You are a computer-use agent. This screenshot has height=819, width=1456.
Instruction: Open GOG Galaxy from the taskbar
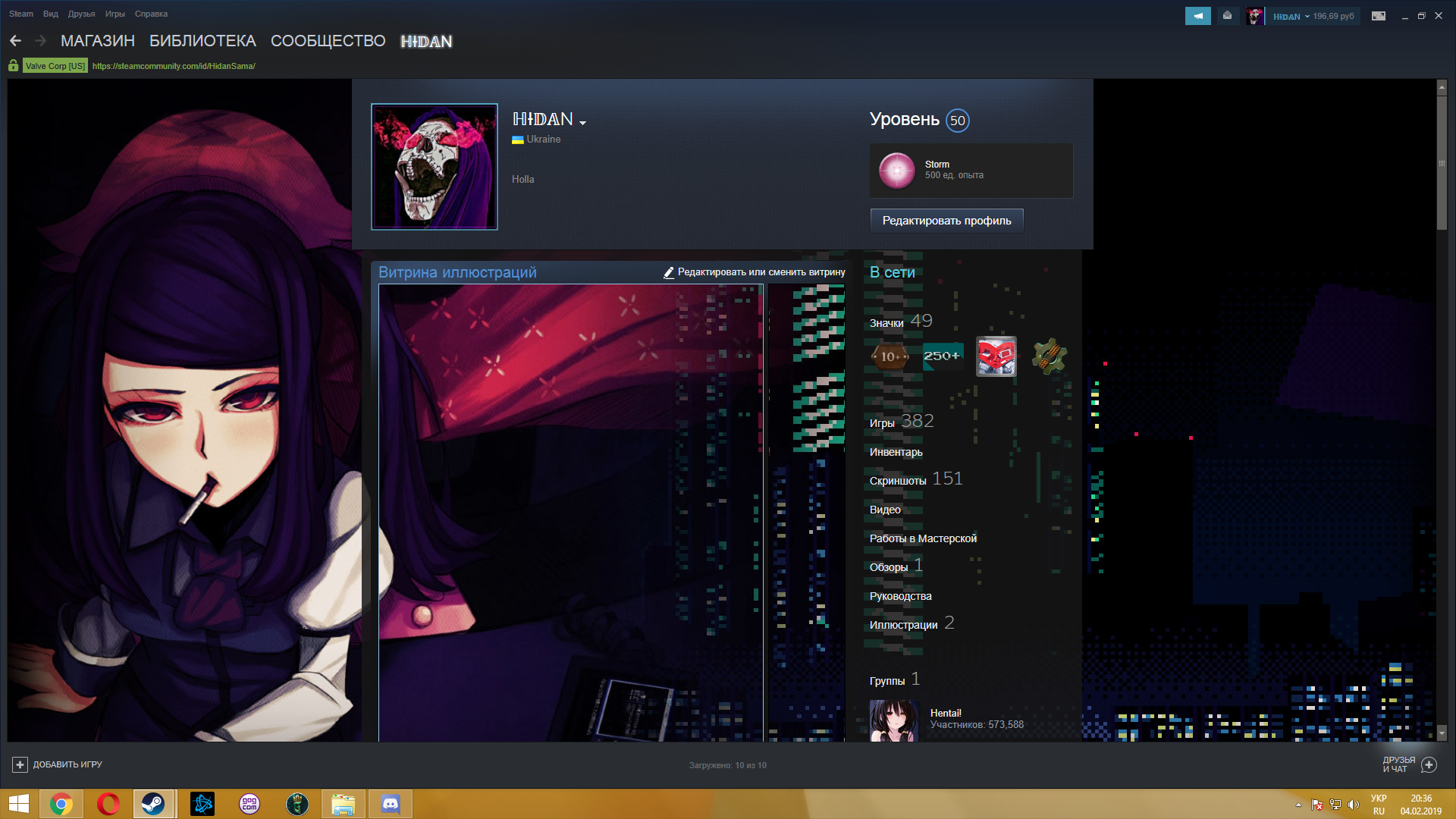tap(249, 804)
